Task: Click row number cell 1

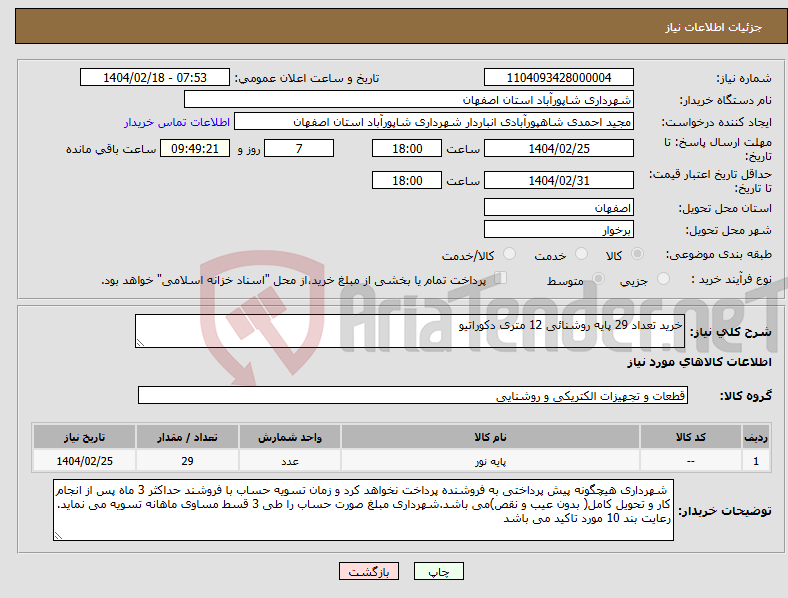Action: (x=756, y=461)
